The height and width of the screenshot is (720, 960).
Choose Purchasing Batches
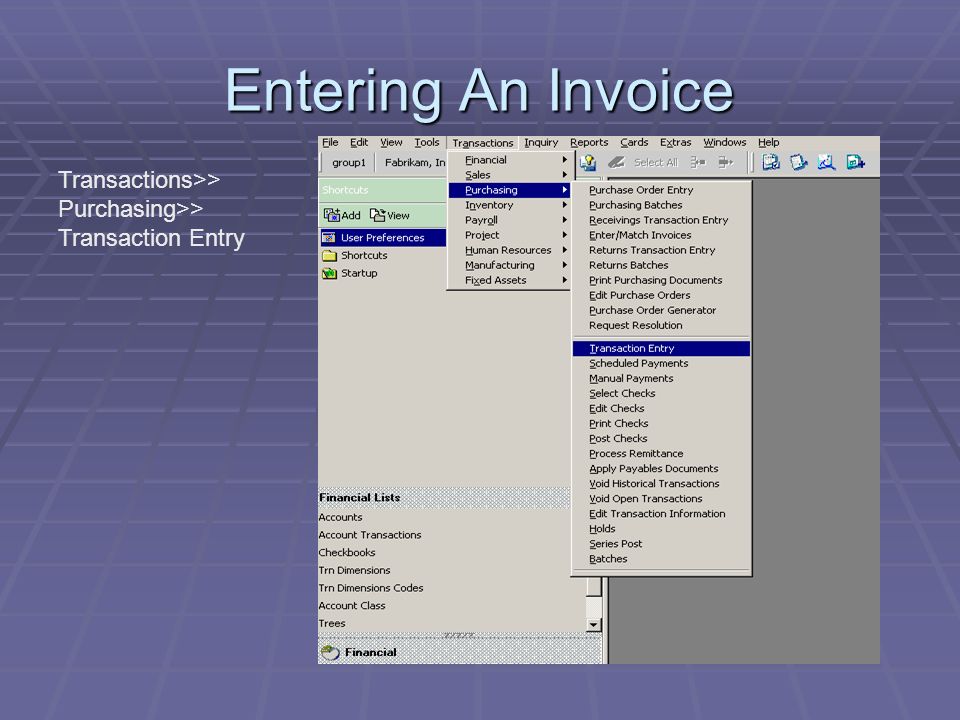tap(661, 205)
